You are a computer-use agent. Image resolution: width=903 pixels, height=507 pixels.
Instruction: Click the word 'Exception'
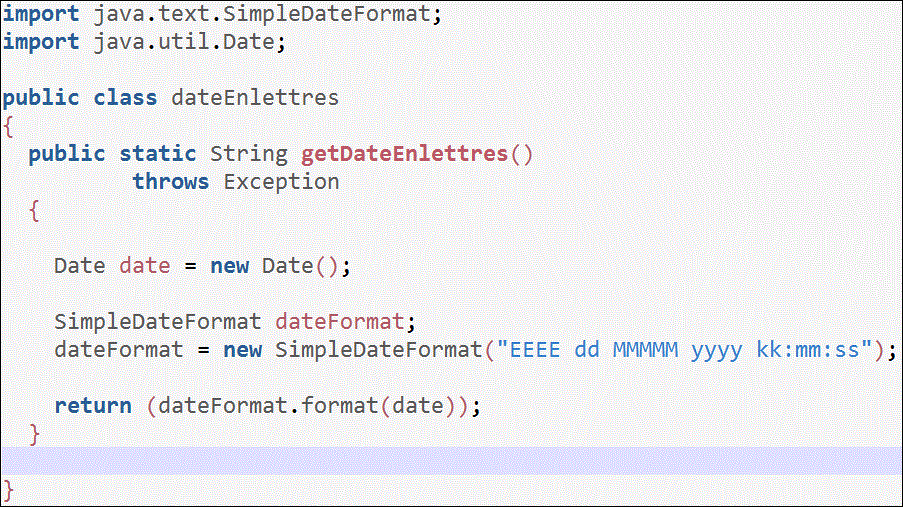281,182
